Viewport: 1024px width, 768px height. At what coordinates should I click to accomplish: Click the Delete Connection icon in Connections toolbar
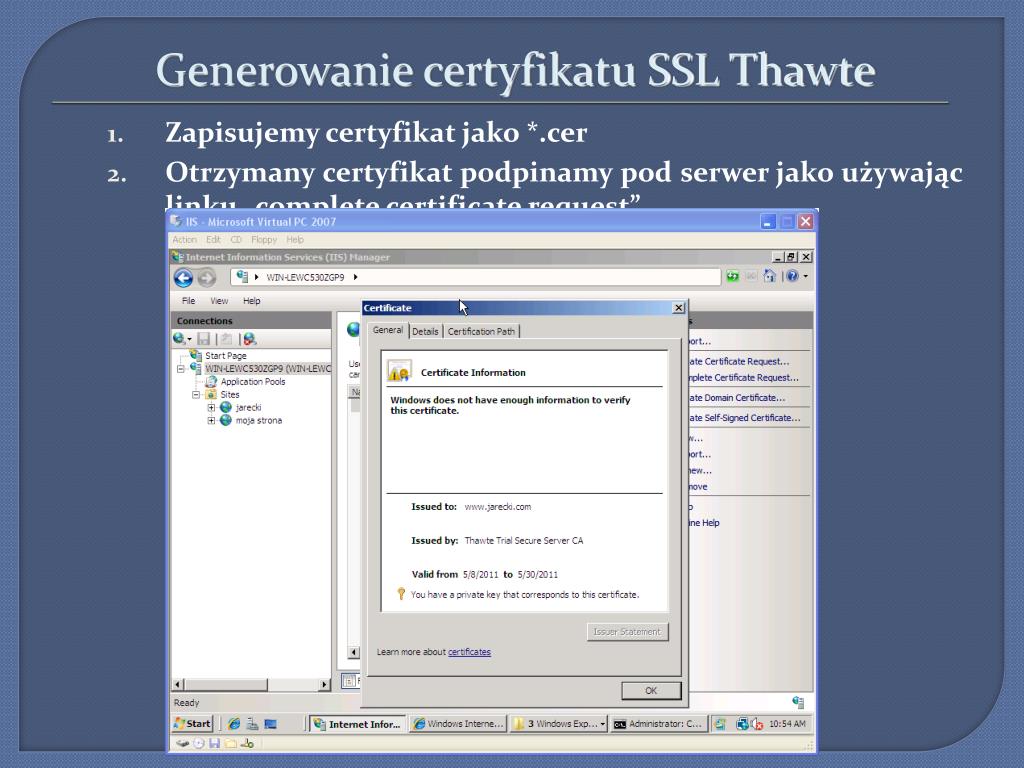249,339
